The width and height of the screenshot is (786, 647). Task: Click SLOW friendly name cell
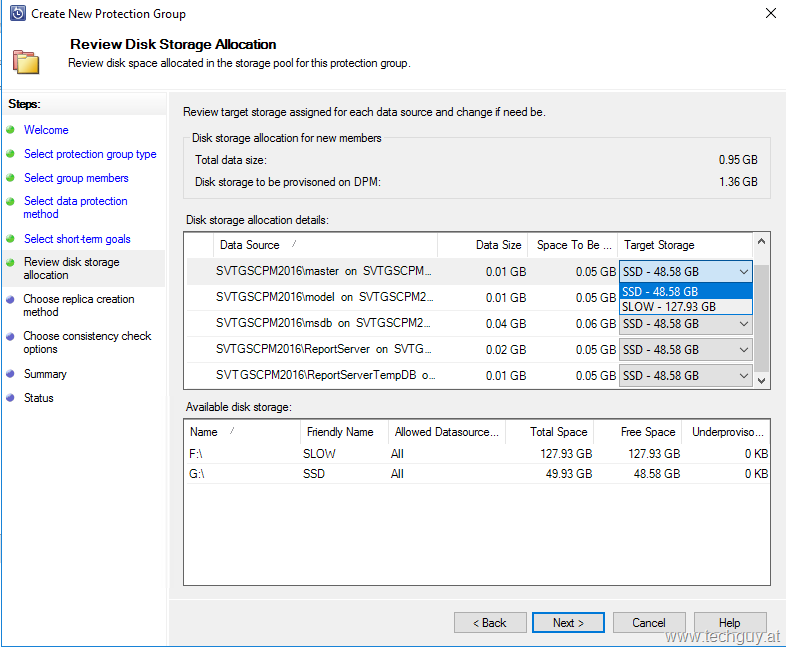point(319,454)
